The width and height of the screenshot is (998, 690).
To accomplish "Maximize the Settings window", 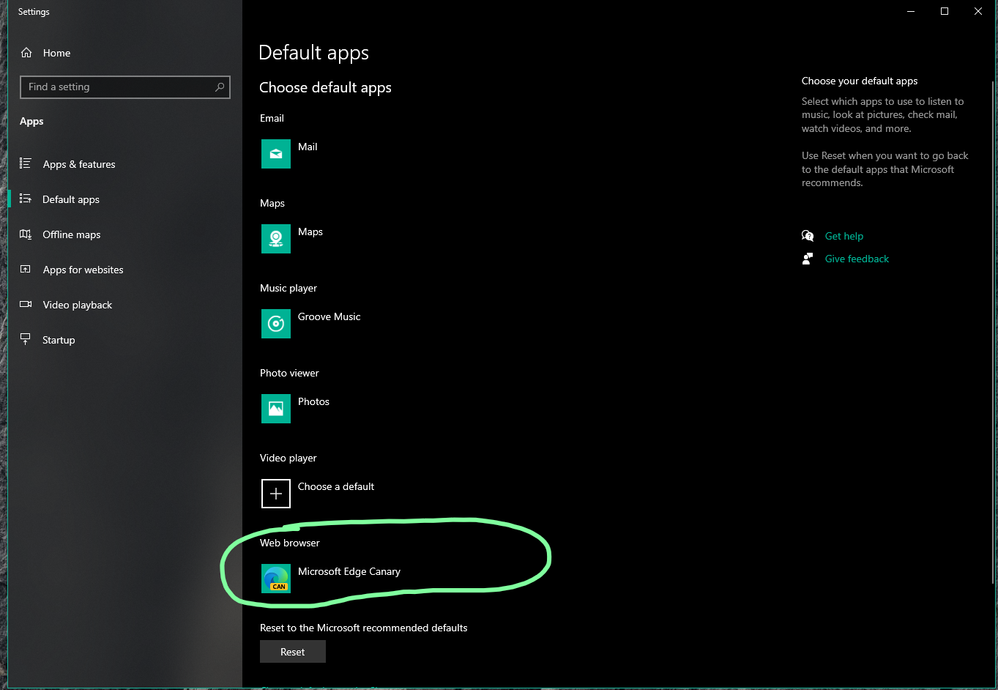I will click(945, 11).
